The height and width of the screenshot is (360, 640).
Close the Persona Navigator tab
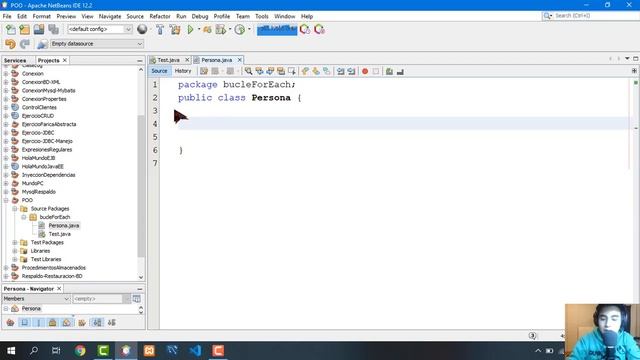[59, 289]
